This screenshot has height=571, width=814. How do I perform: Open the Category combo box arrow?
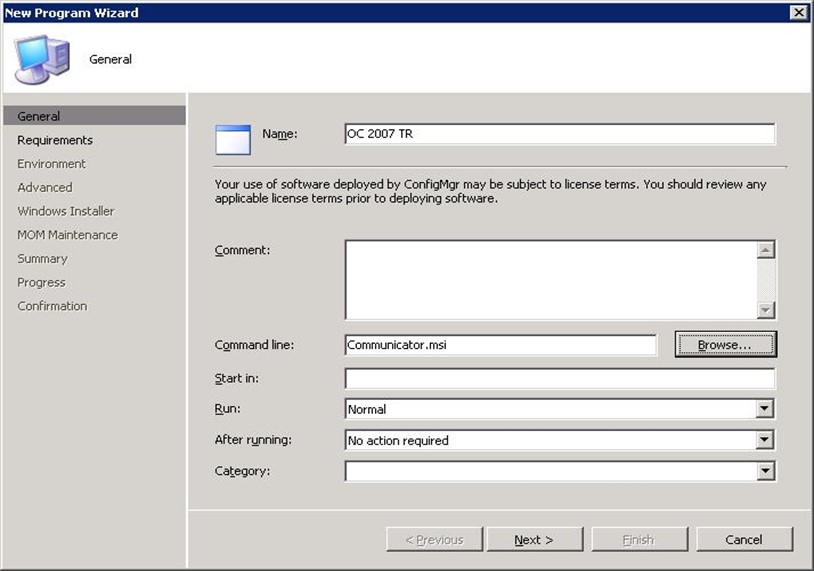click(x=765, y=471)
